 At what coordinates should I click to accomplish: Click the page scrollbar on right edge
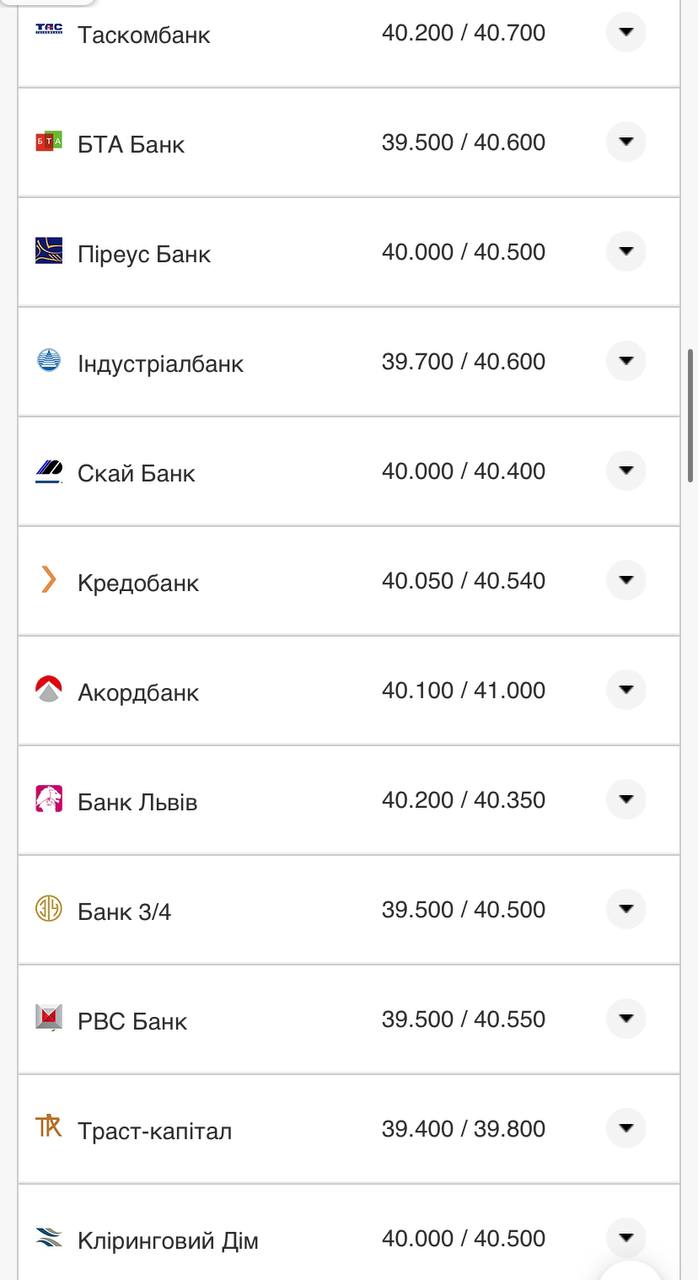pos(690,415)
